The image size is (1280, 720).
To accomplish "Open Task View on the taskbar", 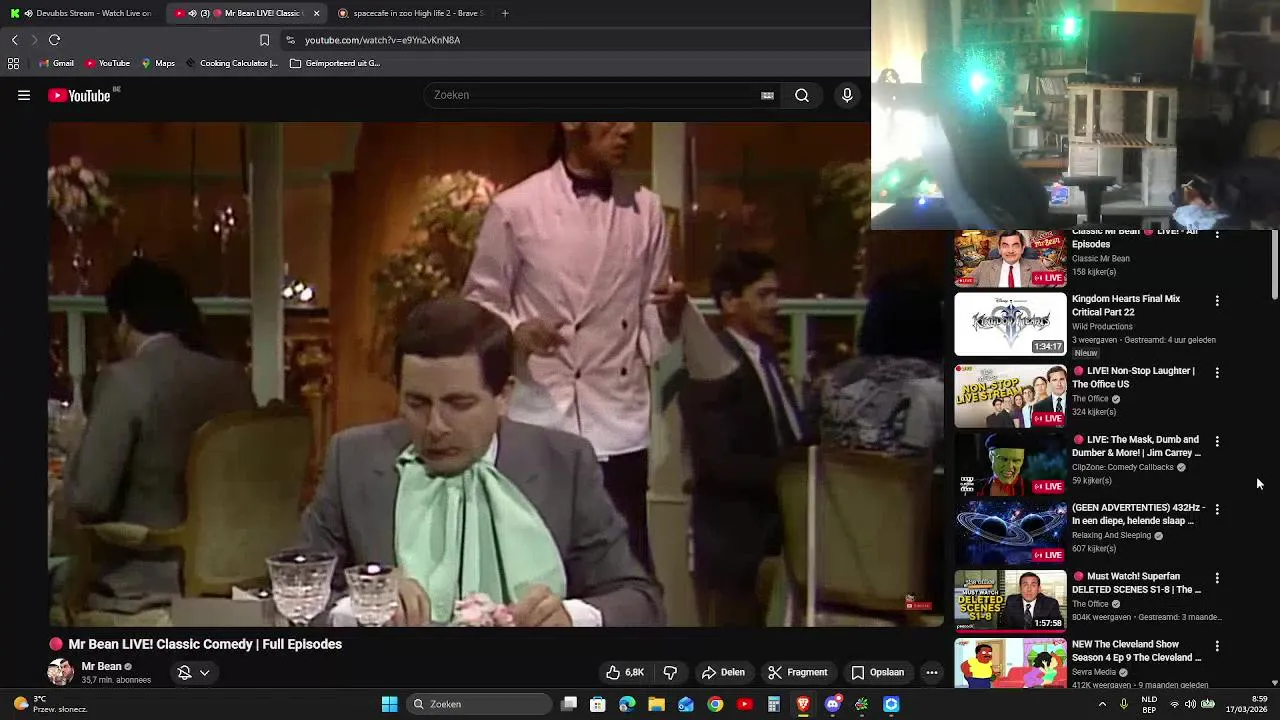I will click(569, 704).
